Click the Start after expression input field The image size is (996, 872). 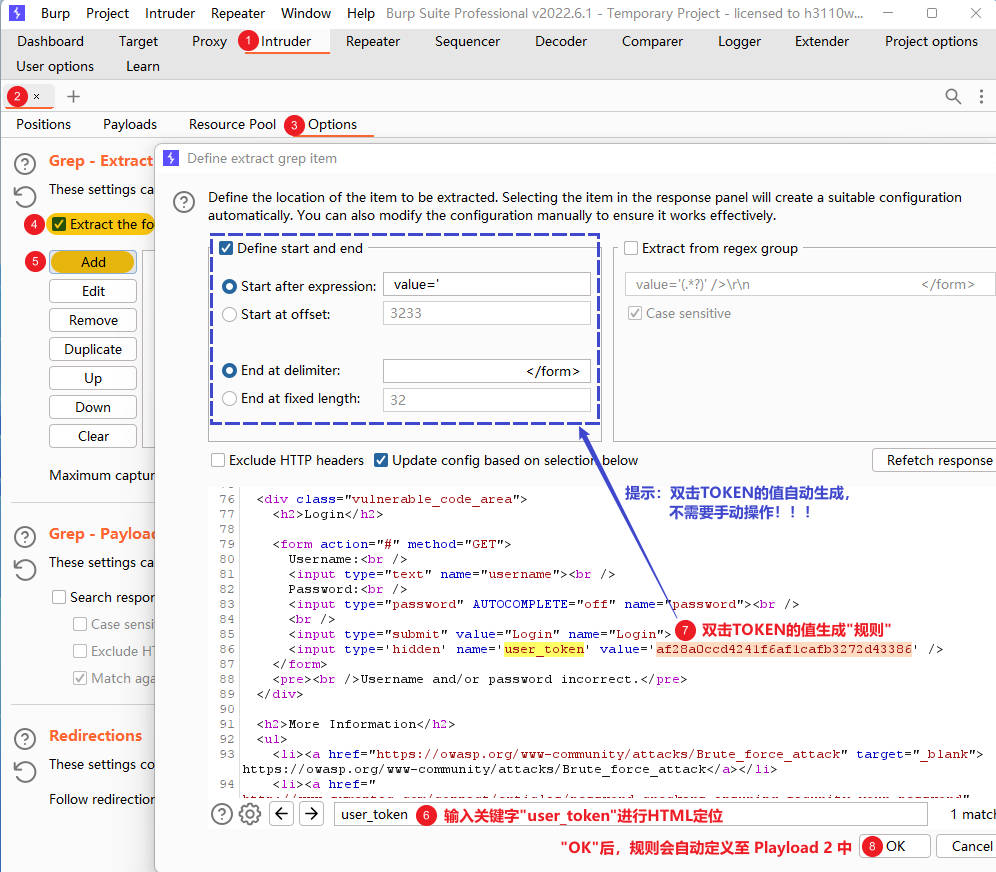click(487, 285)
